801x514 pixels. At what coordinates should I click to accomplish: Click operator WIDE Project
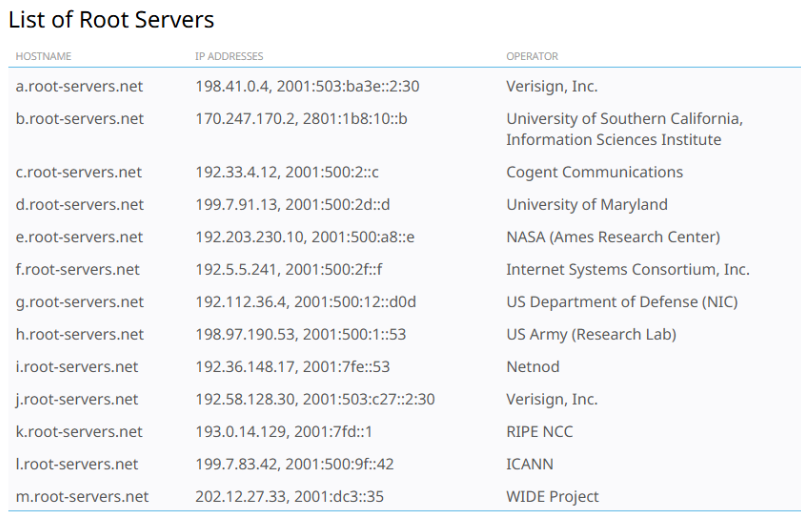(x=552, y=497)
